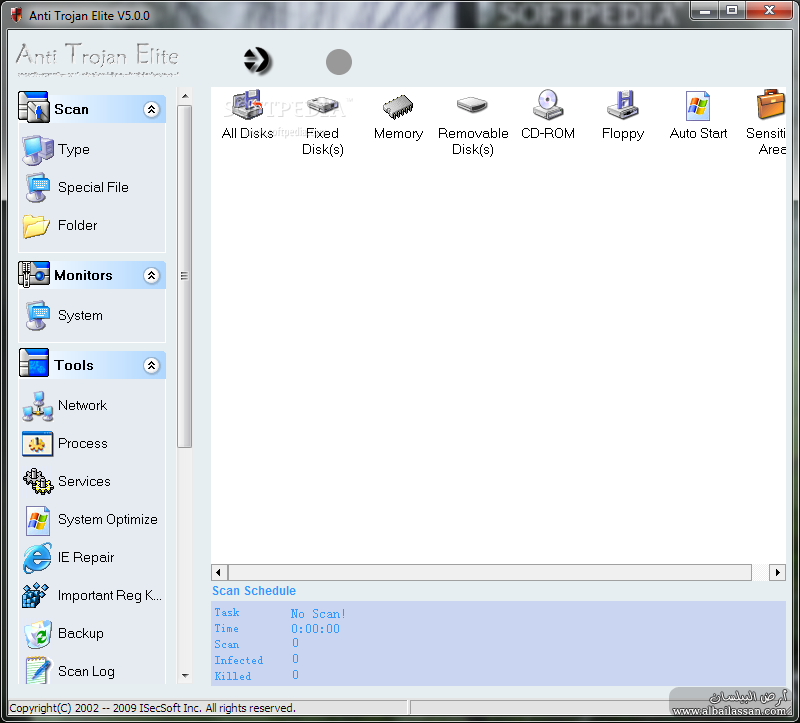
Task: Click the All Disks scan icon
Action: (247, 105)
